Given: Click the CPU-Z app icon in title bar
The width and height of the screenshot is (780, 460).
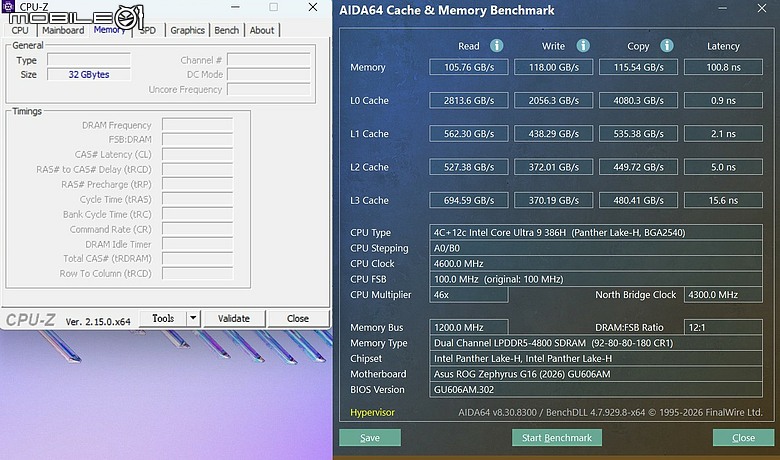Looking at the screenshot, I should click(8, 6).
